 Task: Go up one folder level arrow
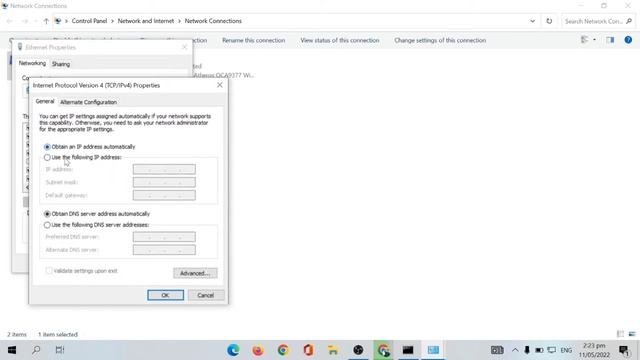coord(46,21)
